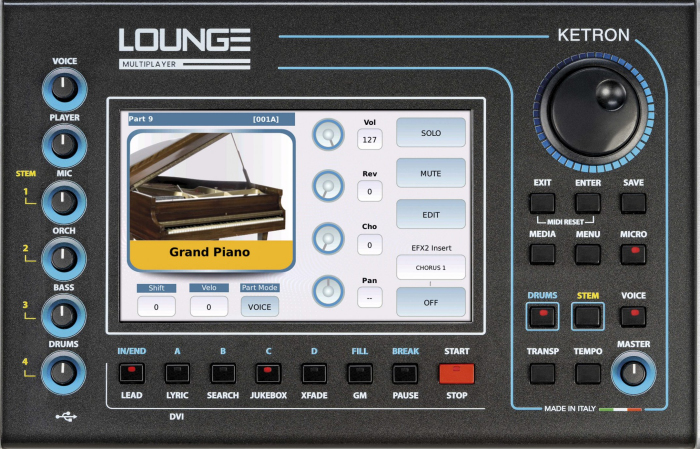Click the ORCH stem 2 knob

63,259
